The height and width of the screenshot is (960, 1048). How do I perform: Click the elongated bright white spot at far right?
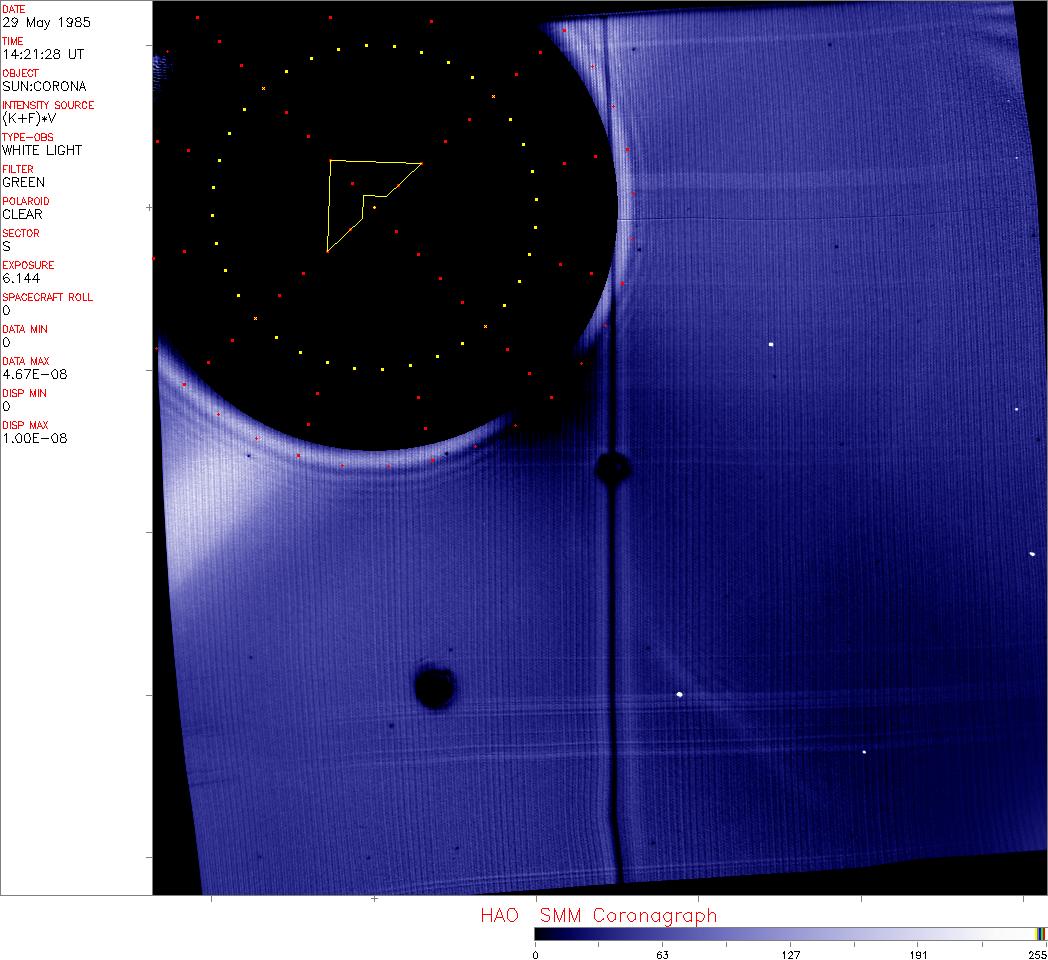tap(1031, 553)
